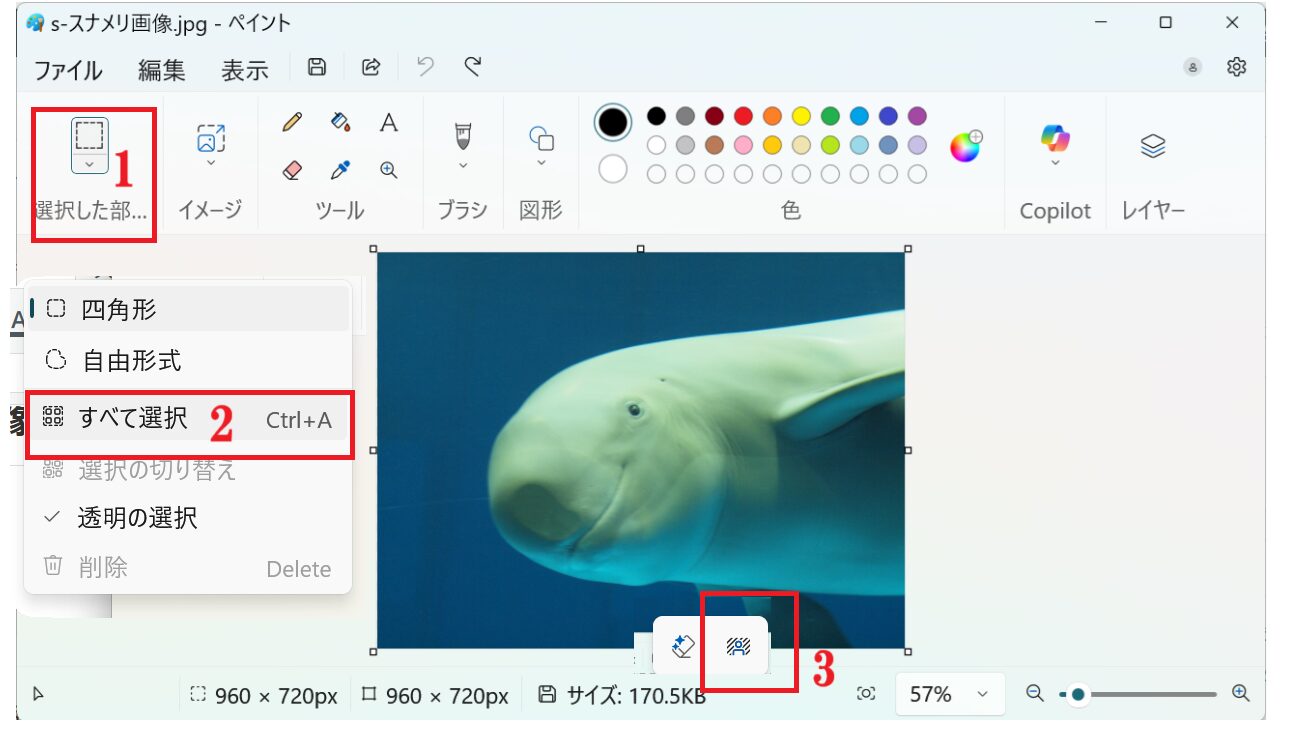Select the Fill bucket tool
This screenshot has height=745, width=1294.
pyautogui.click(x=340, y=122)
